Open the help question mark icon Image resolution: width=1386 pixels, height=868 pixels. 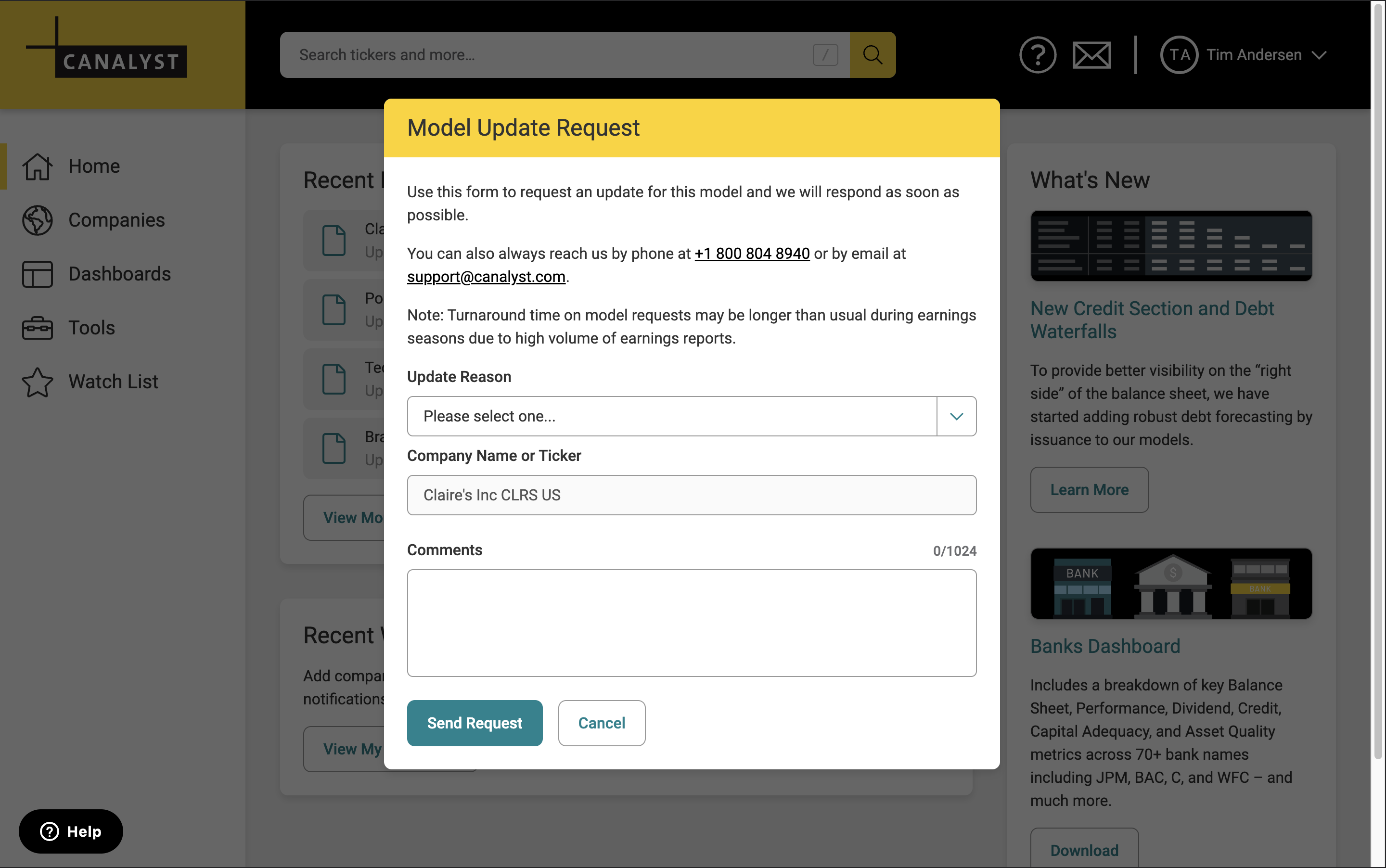tap(1037, 55)
